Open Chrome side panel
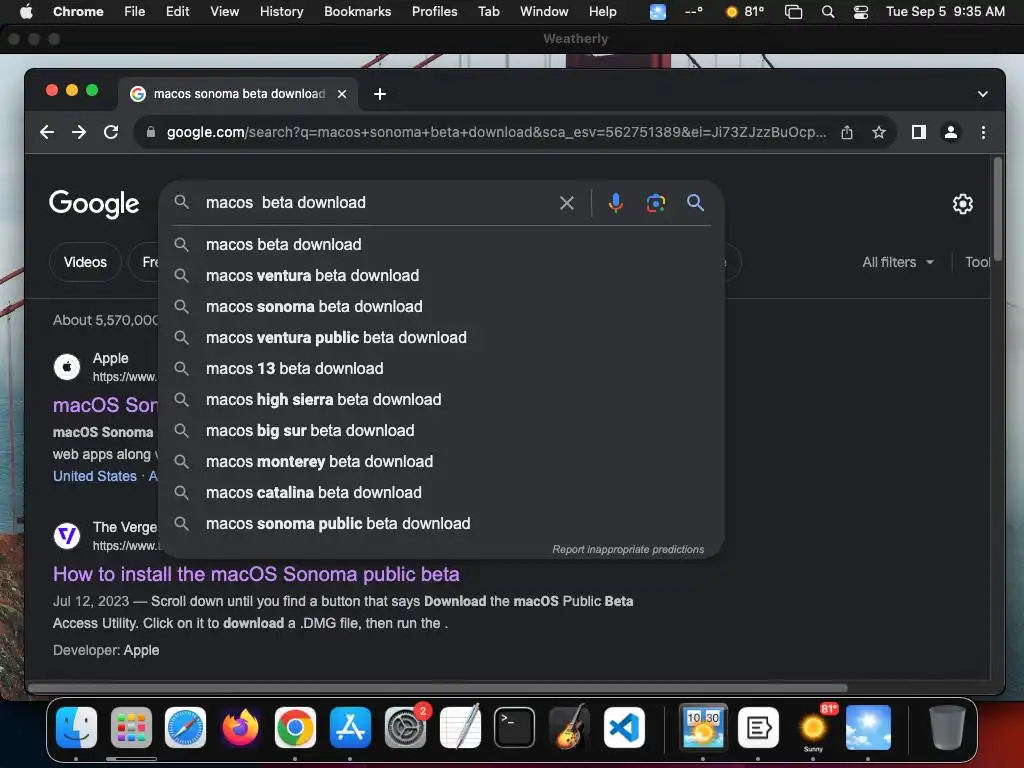The image size is (1024, 768). [919, 133]
